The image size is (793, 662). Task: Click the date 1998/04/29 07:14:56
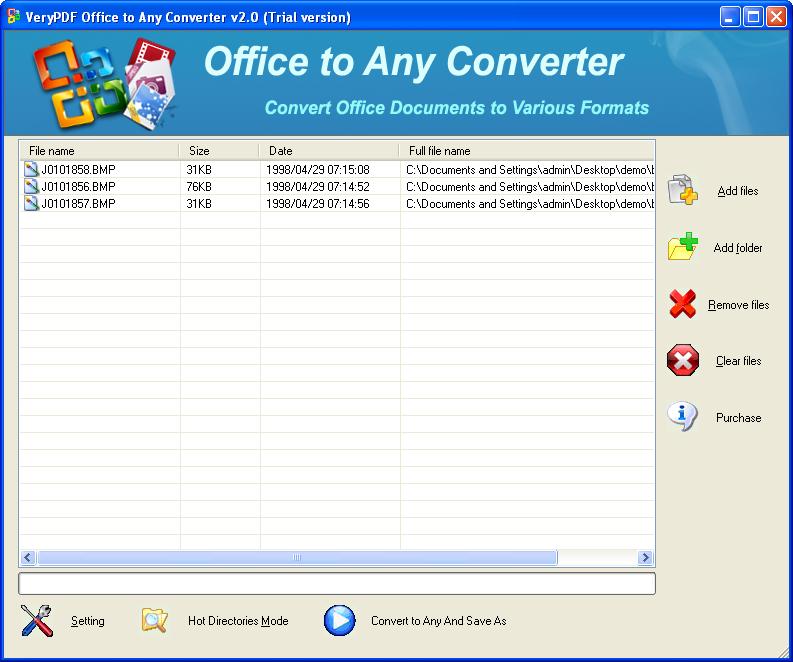coord(318,204)
